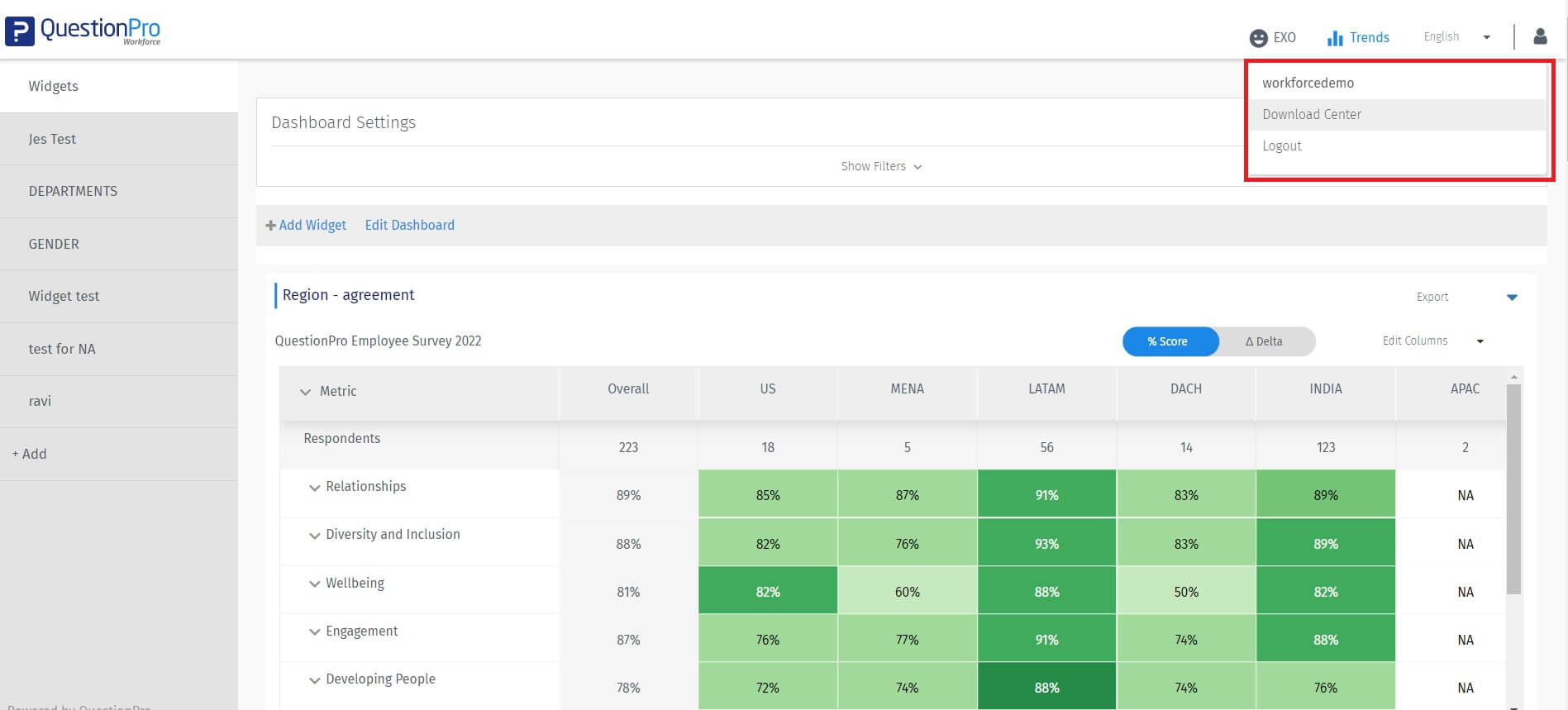Click the Edit Dashboard link
Viewport: 1568px width, 710px height.
(410, 225)
